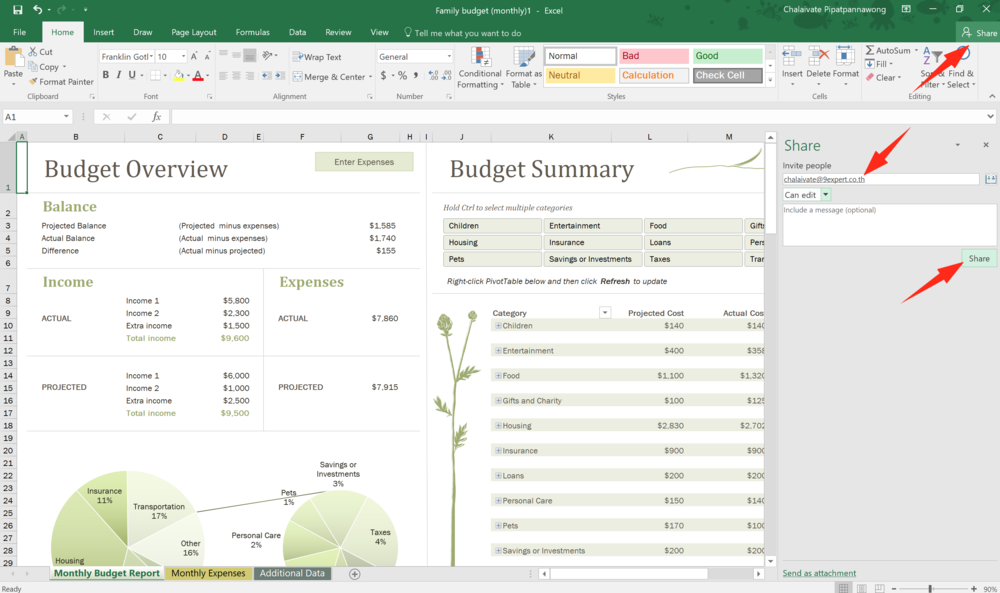Viewport: 1000px width, 593px height.
Task: Click the green Share button in pane
Action: [x=978, y=259]
